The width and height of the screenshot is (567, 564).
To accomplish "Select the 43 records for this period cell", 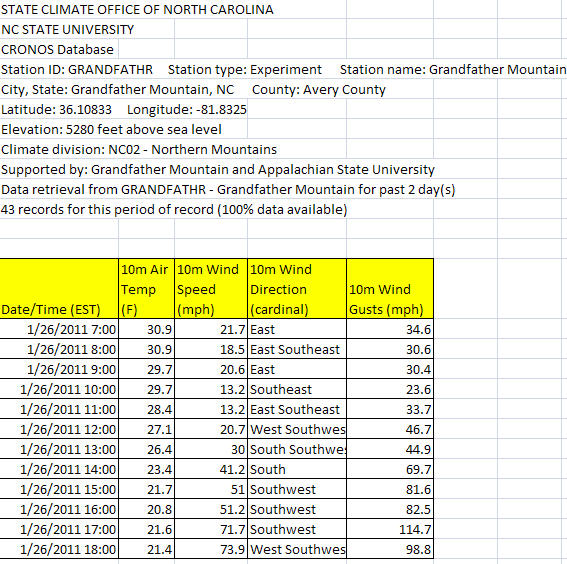I will [x=174, y=209].
